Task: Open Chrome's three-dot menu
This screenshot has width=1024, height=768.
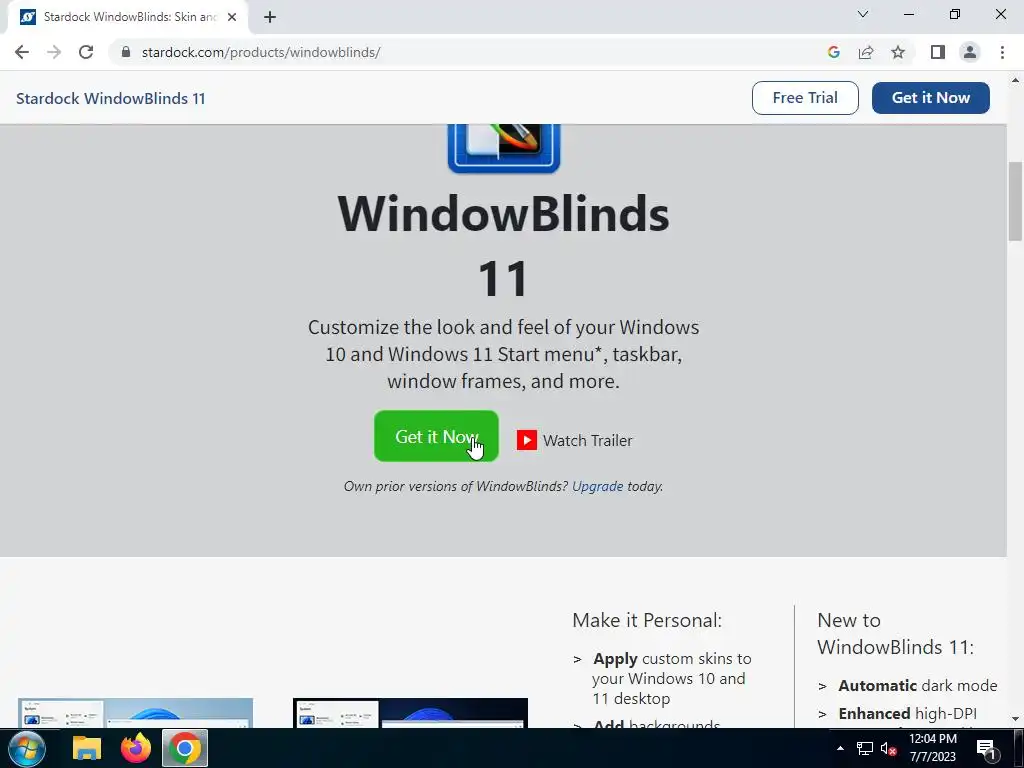Action: pyautogui.click(x=1002, y=52)
